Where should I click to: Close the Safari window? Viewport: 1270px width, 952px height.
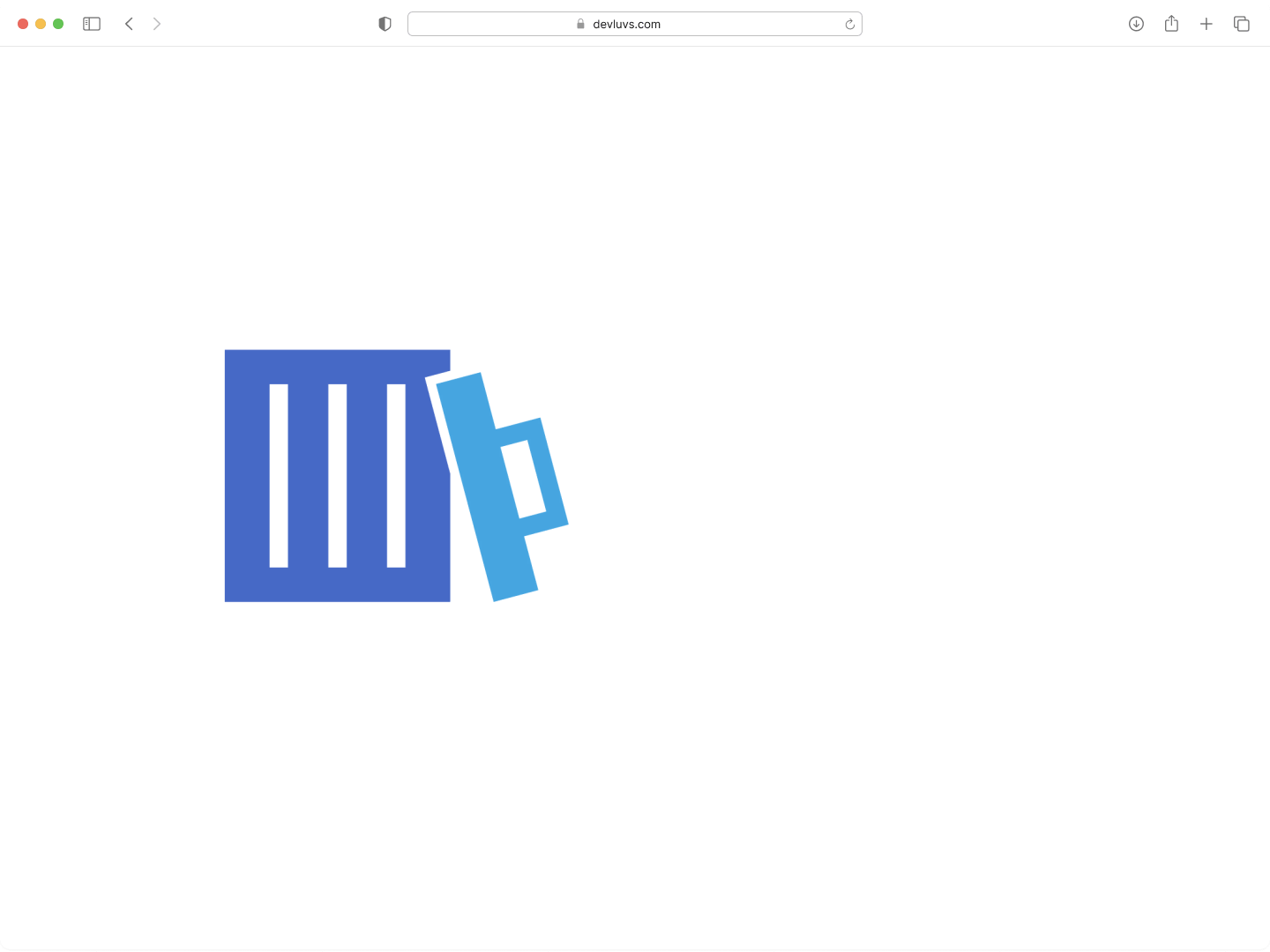tap(23, 24)
